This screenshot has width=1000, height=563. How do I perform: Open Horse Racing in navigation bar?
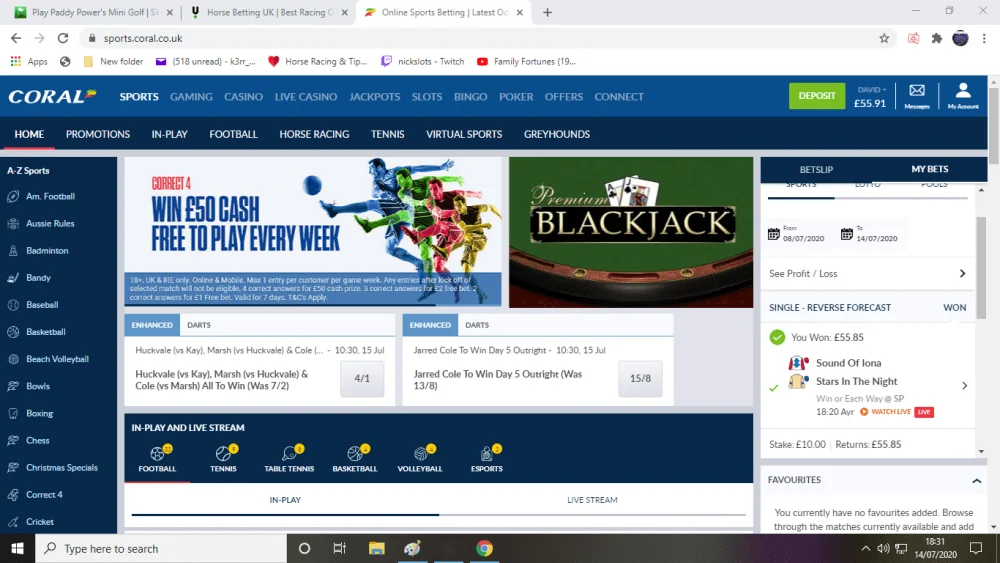tap(314, 134)
